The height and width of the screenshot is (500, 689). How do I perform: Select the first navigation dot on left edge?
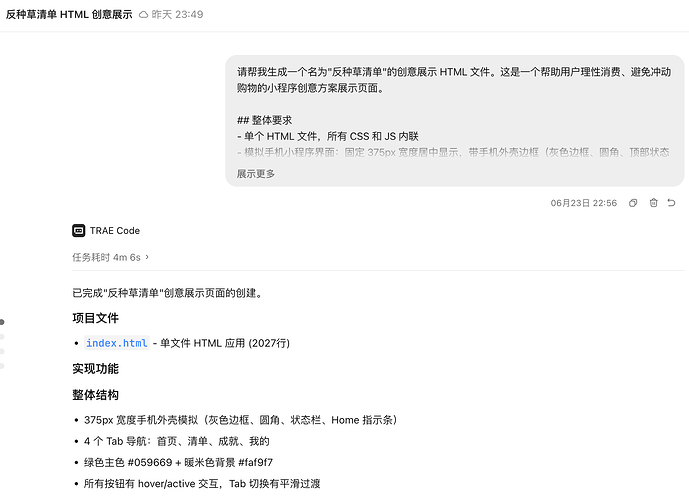(2, 322)
